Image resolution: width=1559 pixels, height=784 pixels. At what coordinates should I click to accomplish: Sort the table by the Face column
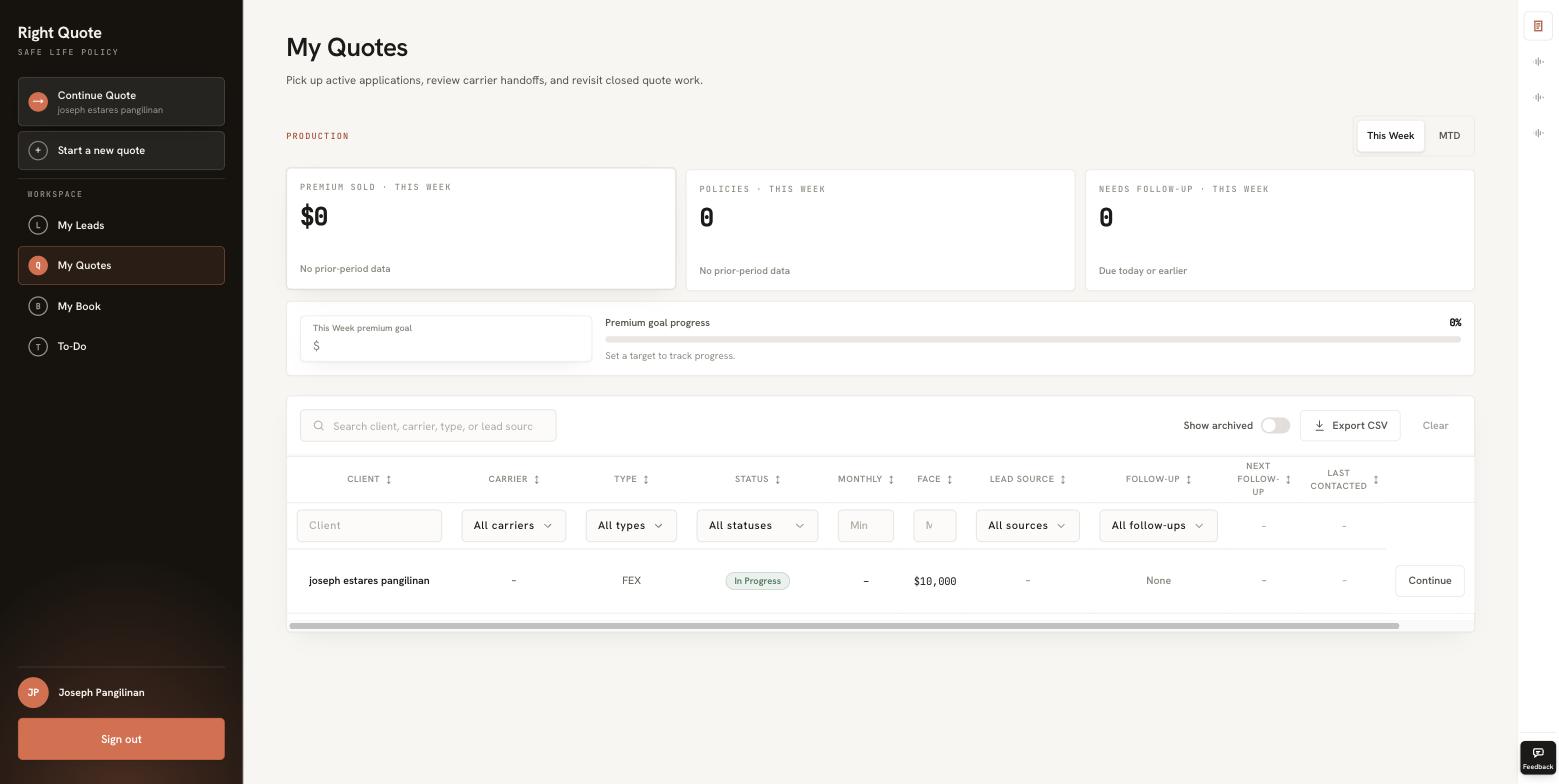[935, 479]
